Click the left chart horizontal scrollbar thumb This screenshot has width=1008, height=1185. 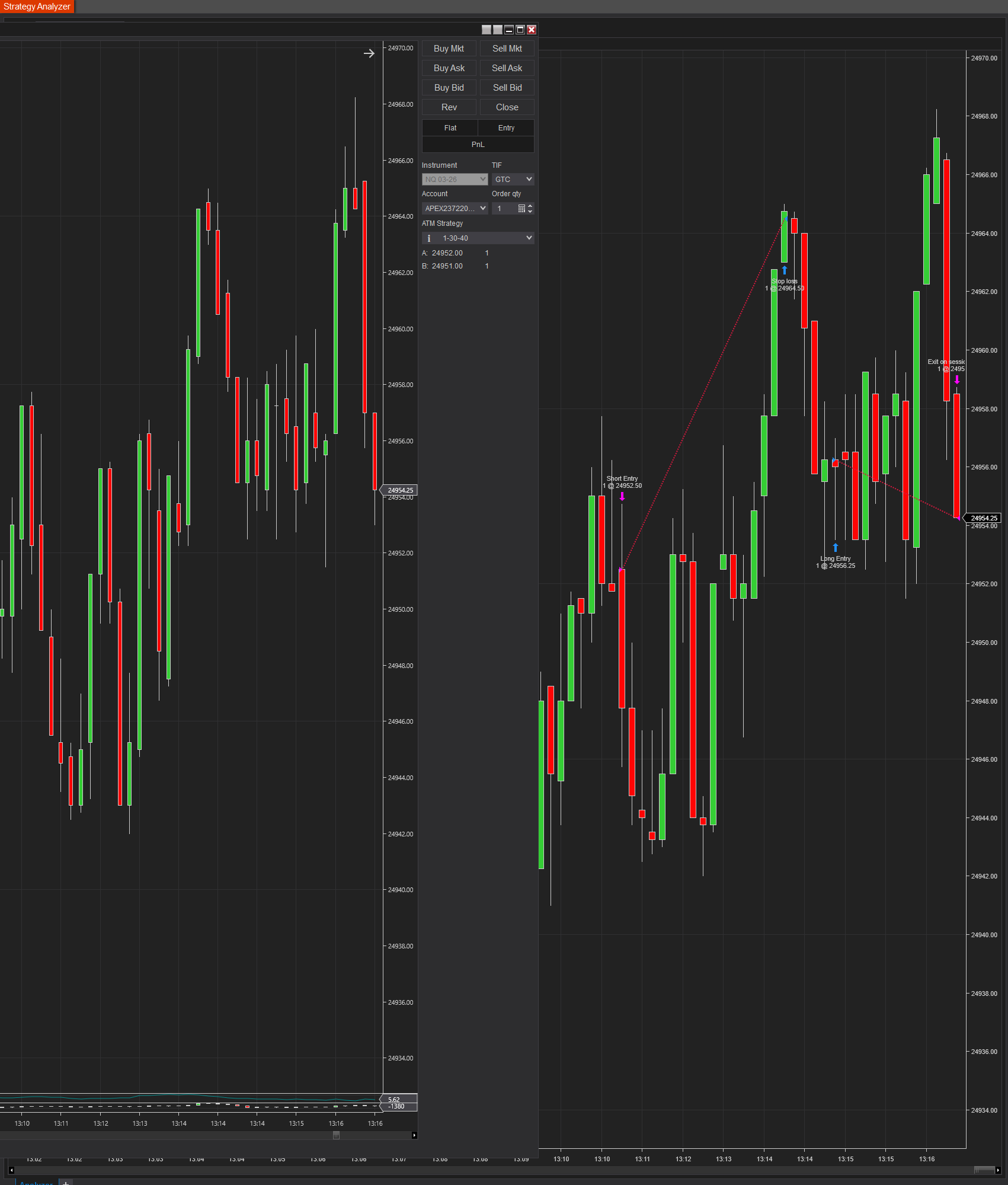tap(336, 1135)
